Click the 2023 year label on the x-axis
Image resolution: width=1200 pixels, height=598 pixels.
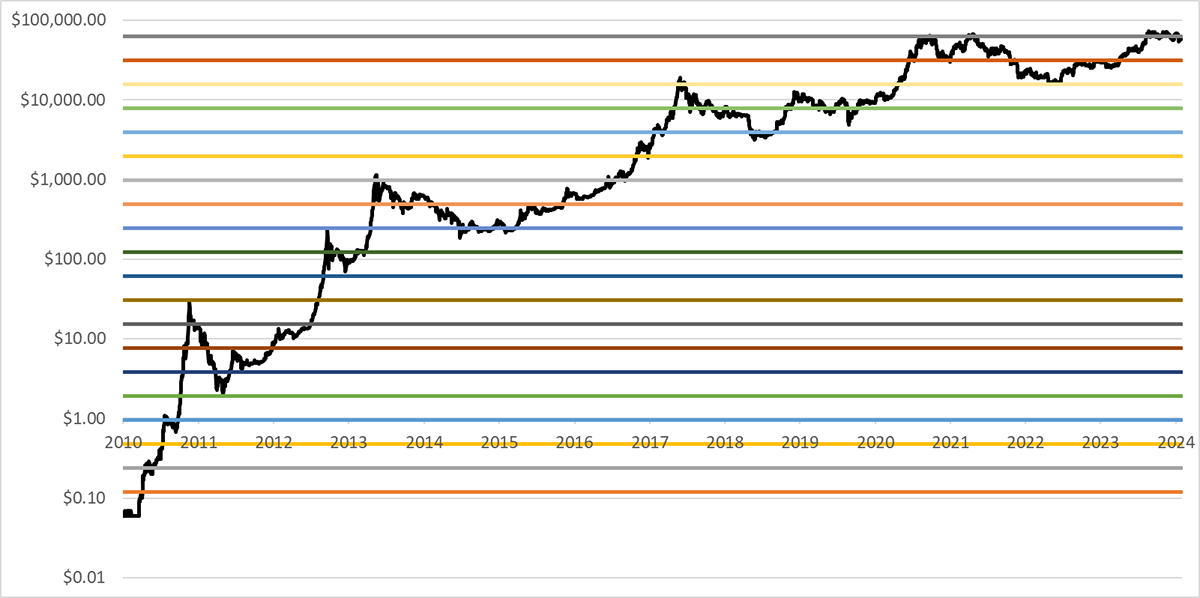click(x=1101, y=441)
